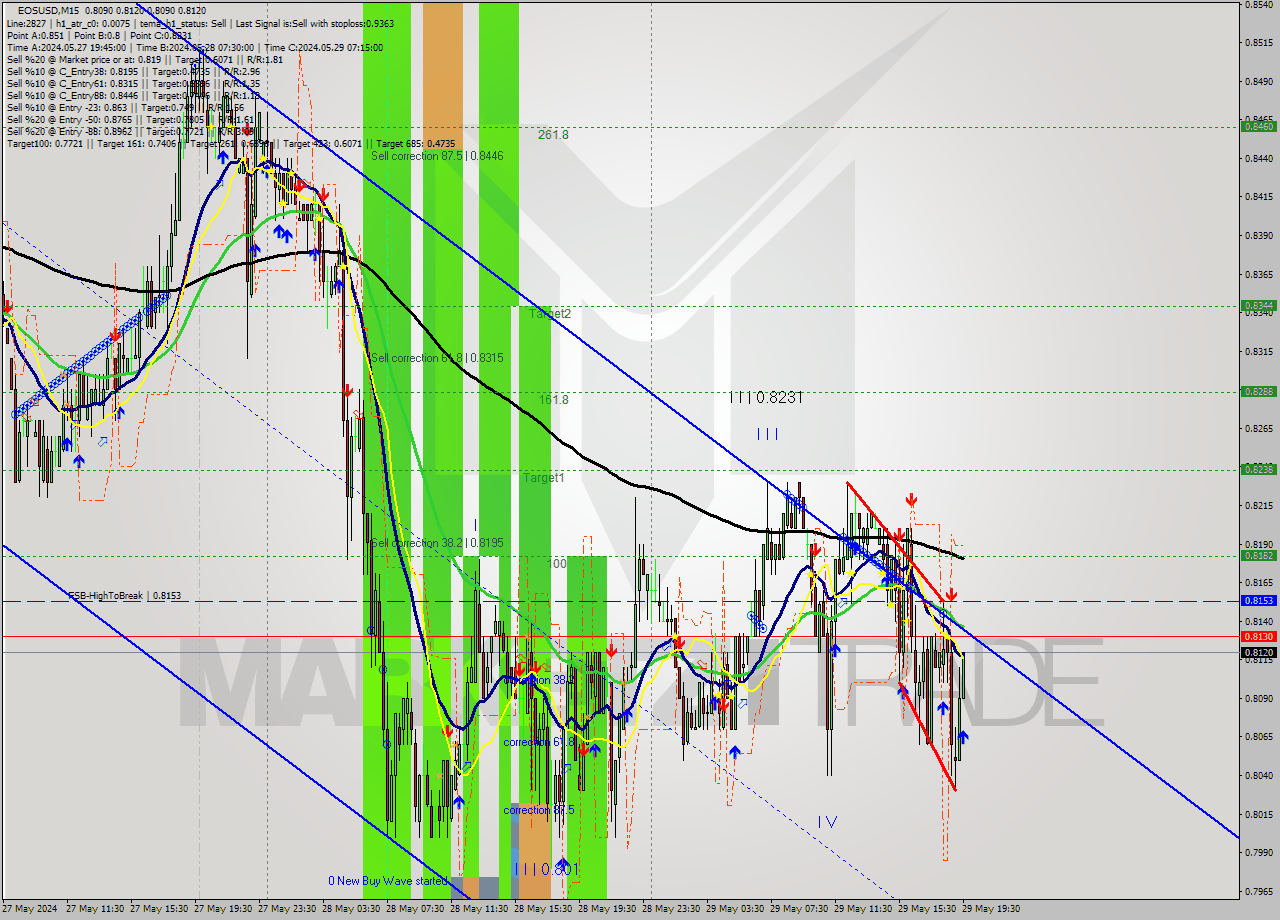Click the 0.8040 price axis value
The height and width of the screenshot is (920, 1280).
tap(1258, 775)
